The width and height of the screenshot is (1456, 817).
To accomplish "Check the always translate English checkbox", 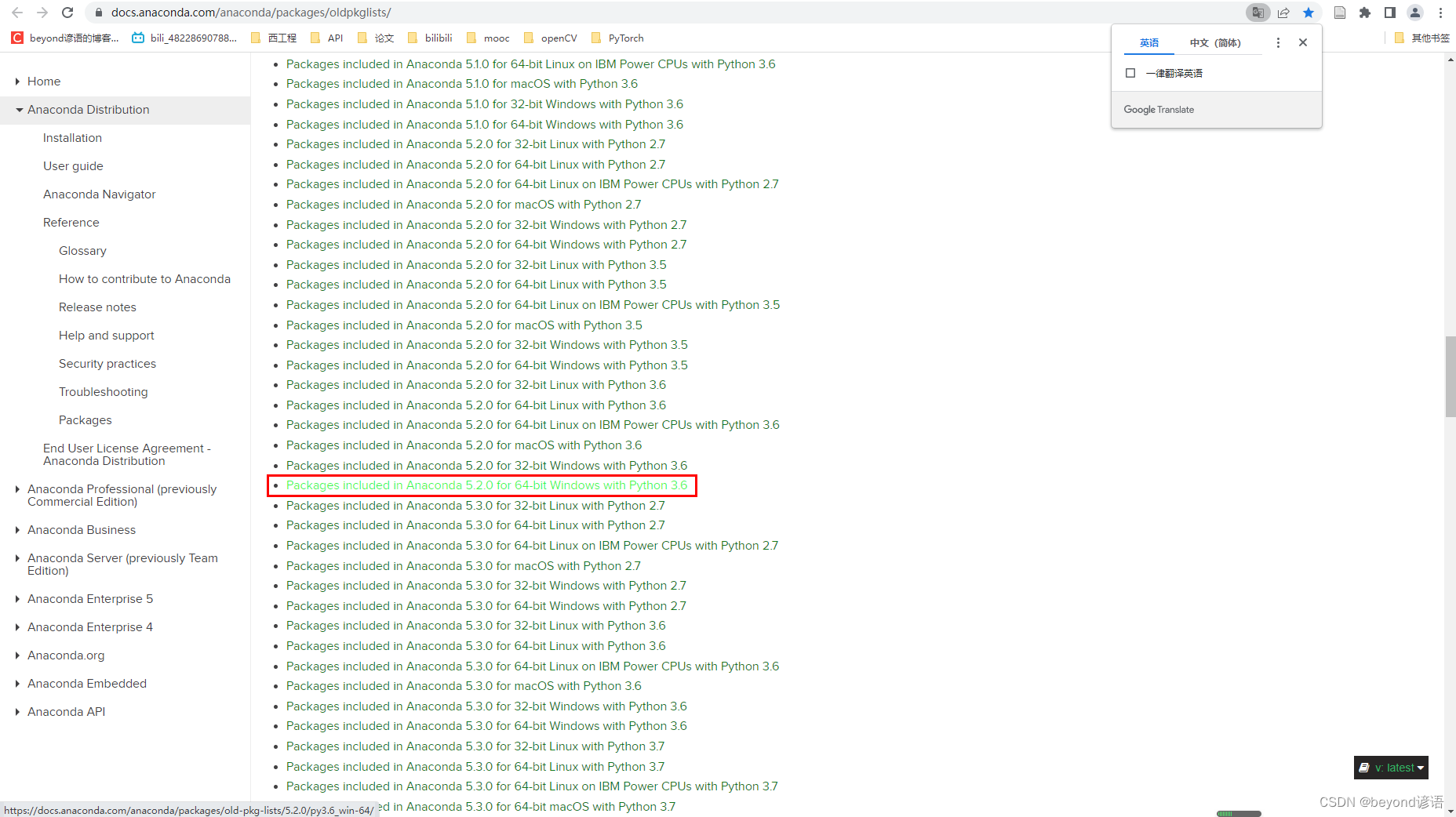I will (x=1130, y=73).
